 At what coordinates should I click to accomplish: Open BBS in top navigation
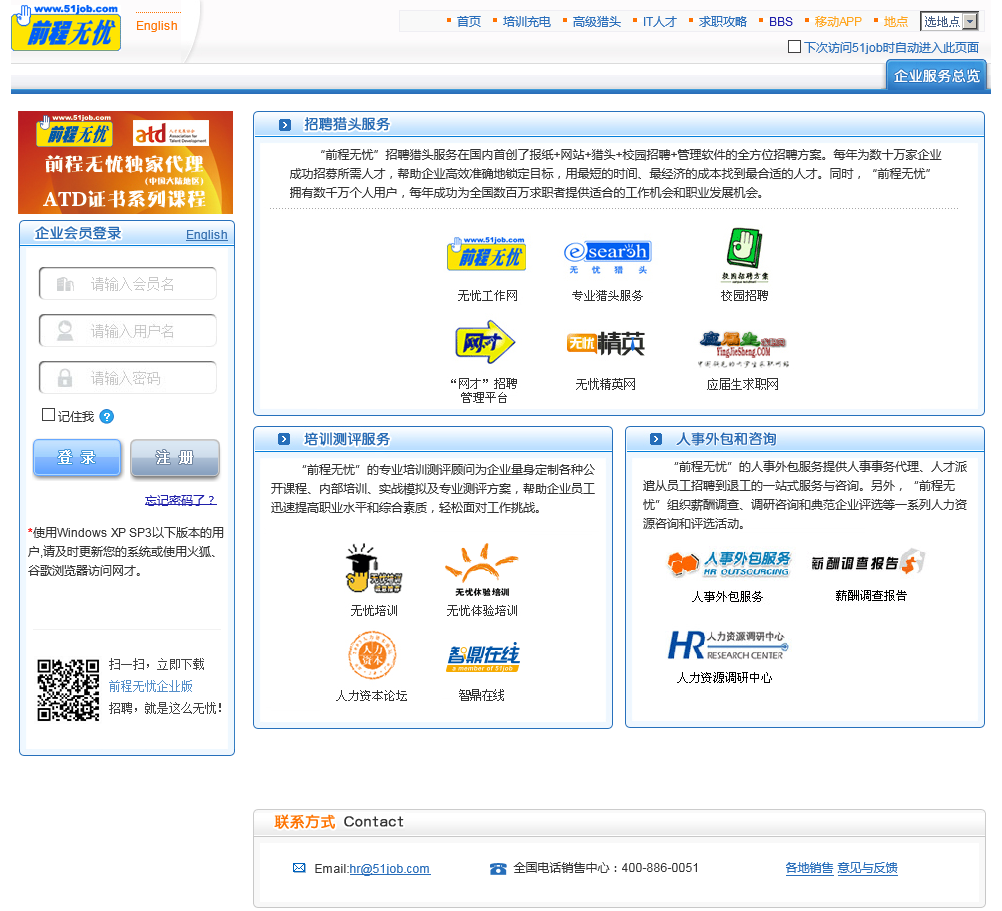pyautogui.click(x=781, y=22)
